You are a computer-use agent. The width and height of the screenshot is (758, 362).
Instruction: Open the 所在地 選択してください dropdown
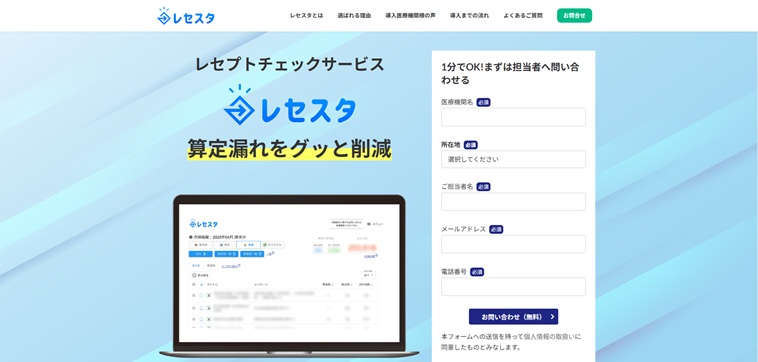513,159
